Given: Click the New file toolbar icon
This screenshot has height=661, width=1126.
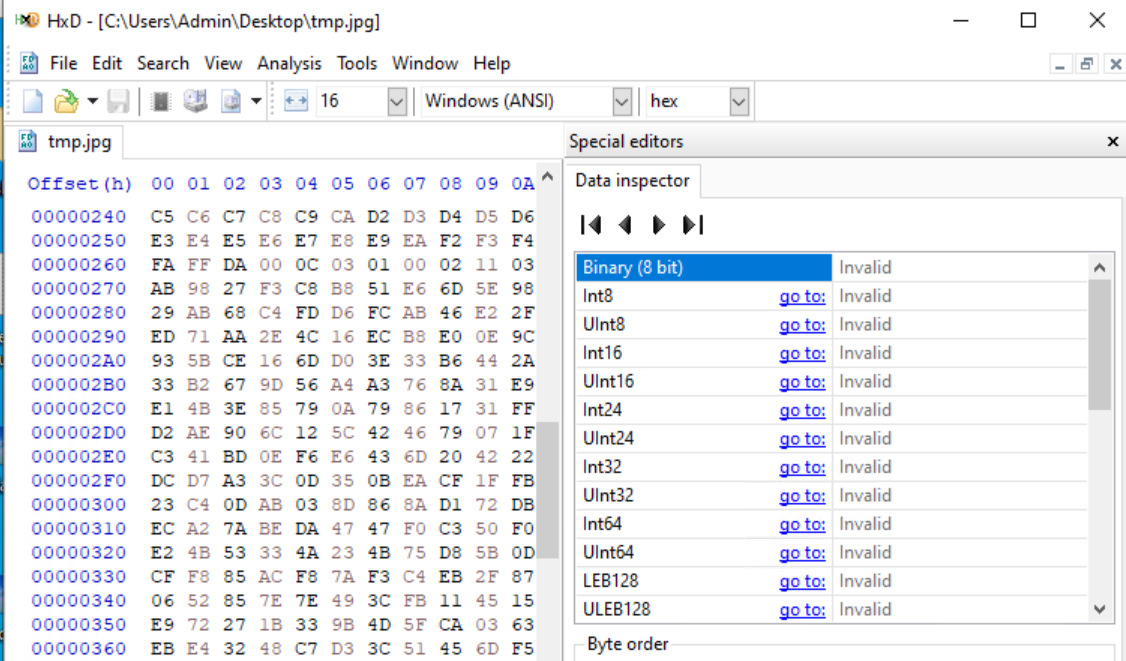Looking at the screenshot, I should point(33,101).
